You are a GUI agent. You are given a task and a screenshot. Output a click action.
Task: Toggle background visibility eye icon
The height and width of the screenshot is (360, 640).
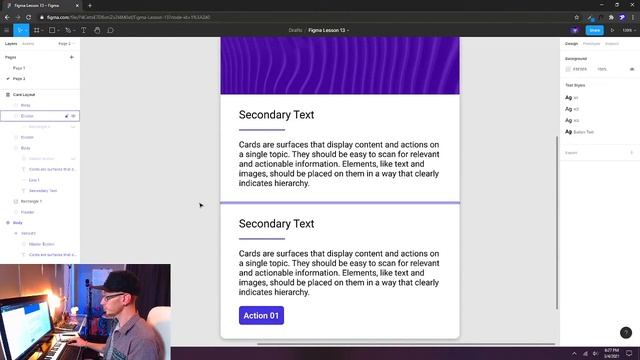pos(632,69)
